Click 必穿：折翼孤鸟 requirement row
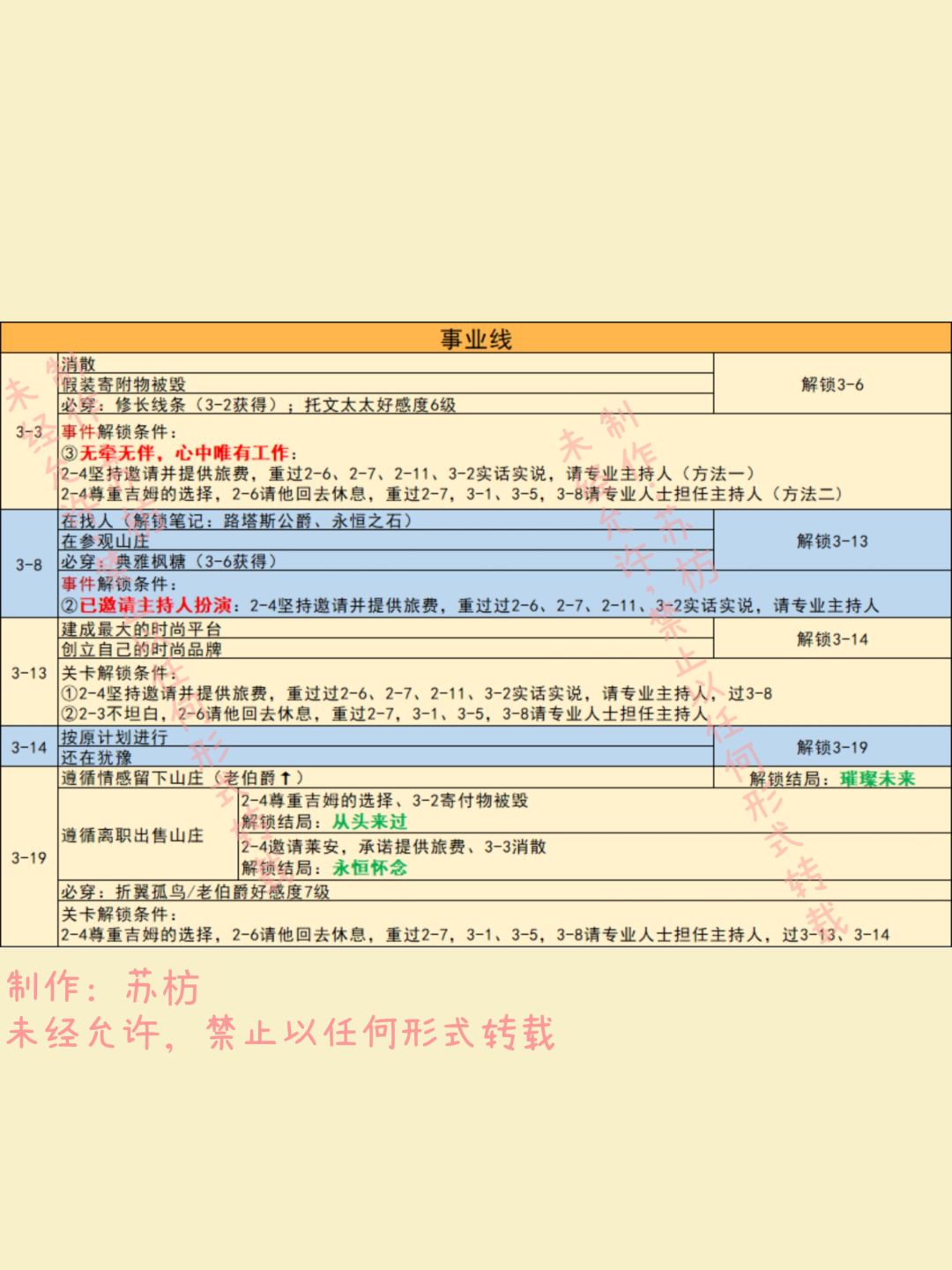 [x=504, y=892]
